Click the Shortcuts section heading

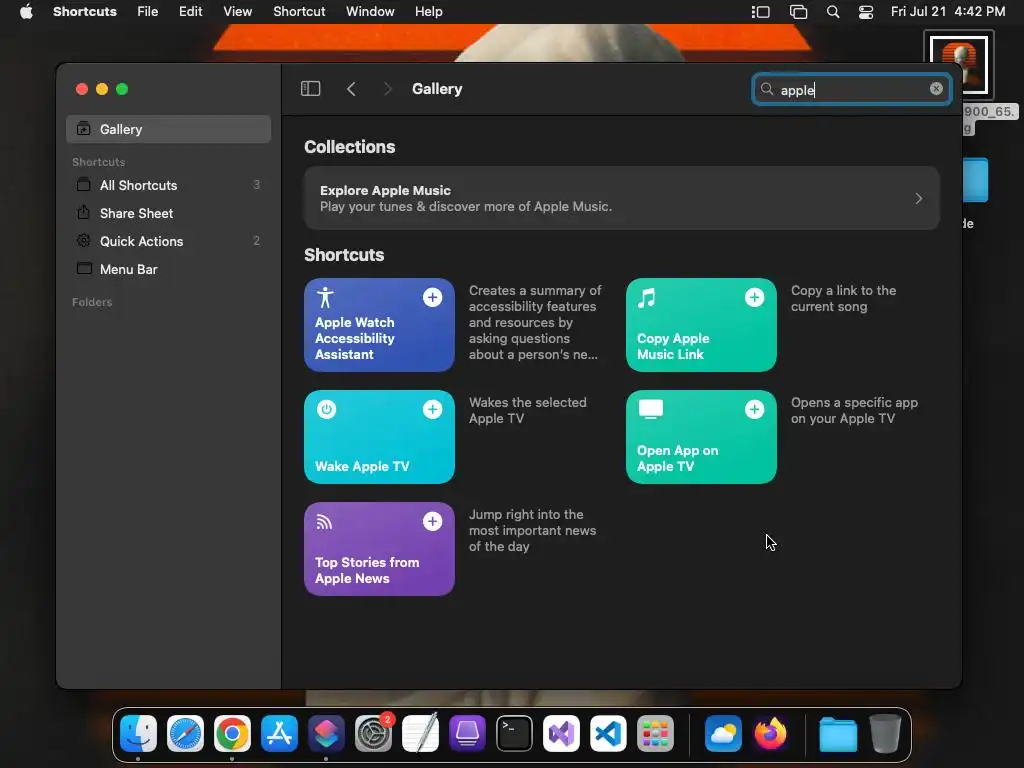(x=344, y=255)
